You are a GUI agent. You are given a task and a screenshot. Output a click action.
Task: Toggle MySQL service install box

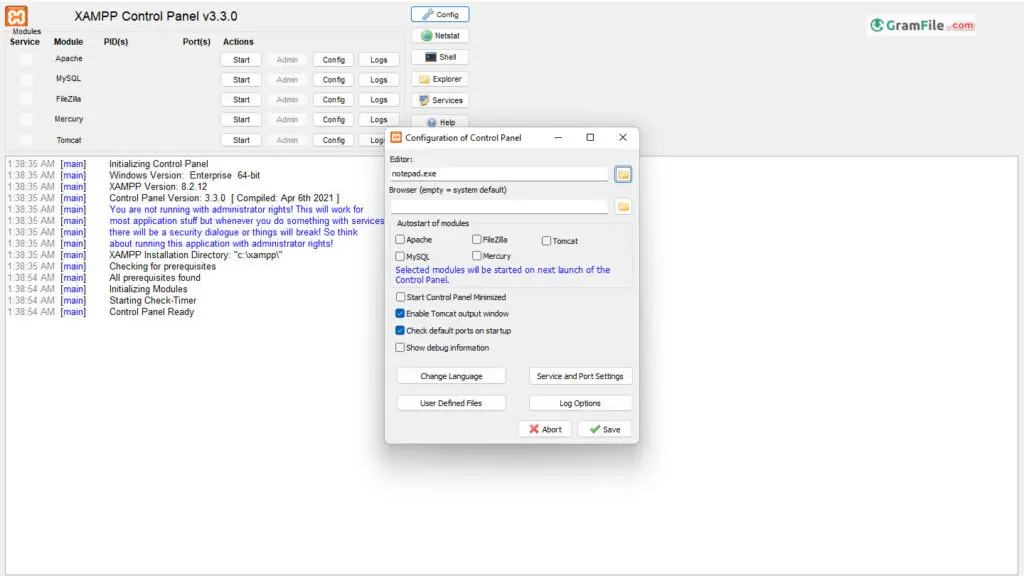pyautogui.click(x=25, y=79)
